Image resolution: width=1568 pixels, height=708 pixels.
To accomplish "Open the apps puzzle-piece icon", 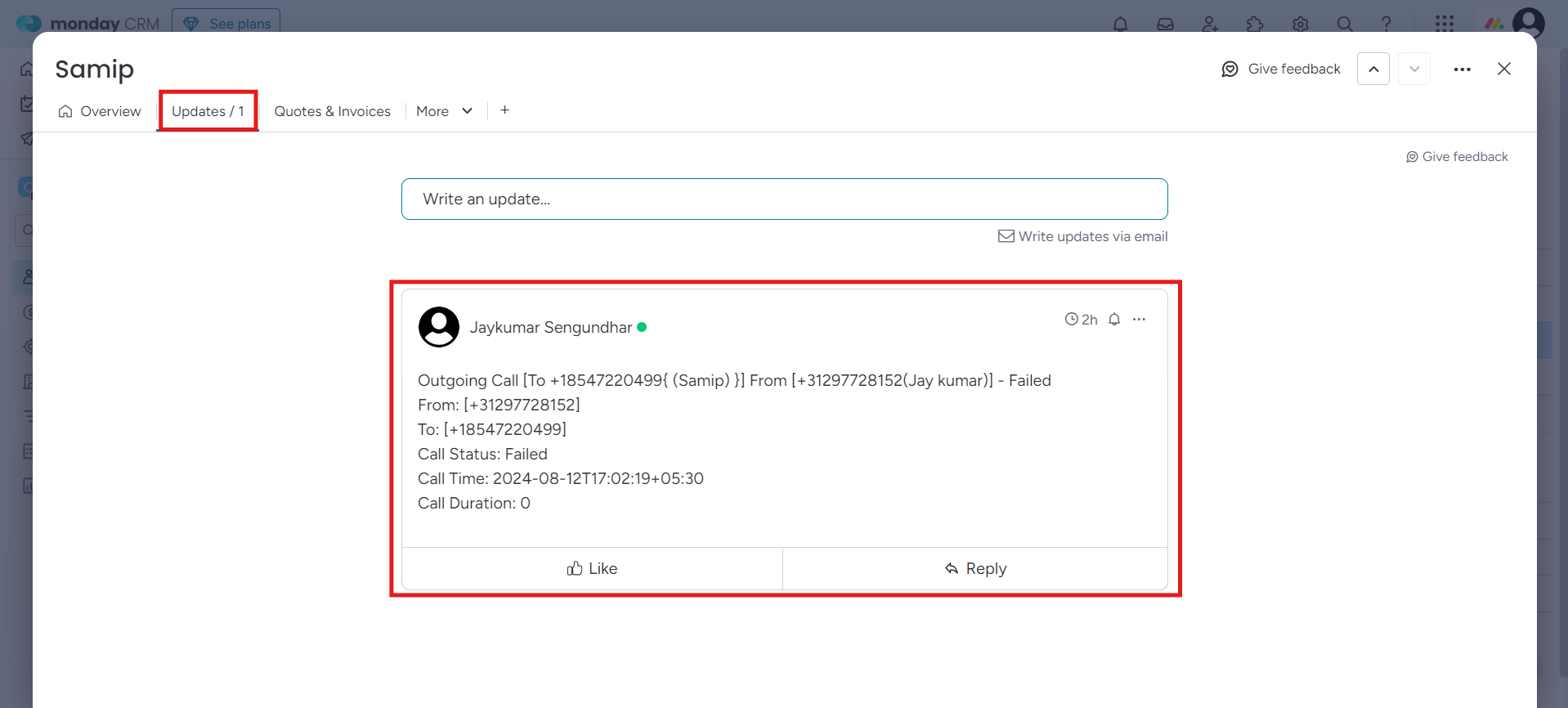I will pos(1255,24).
